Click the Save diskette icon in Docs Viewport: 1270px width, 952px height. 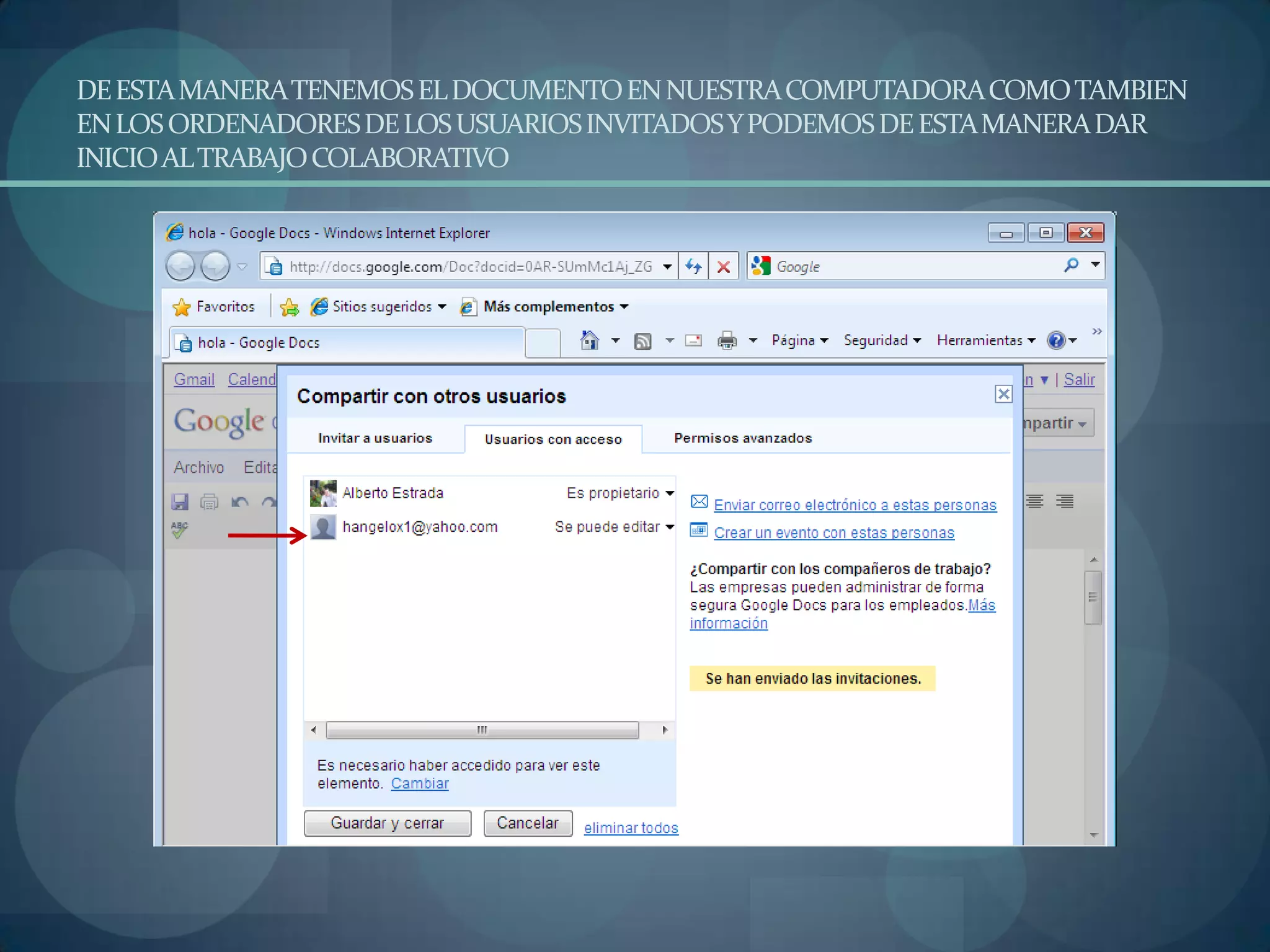coord(180,501)
